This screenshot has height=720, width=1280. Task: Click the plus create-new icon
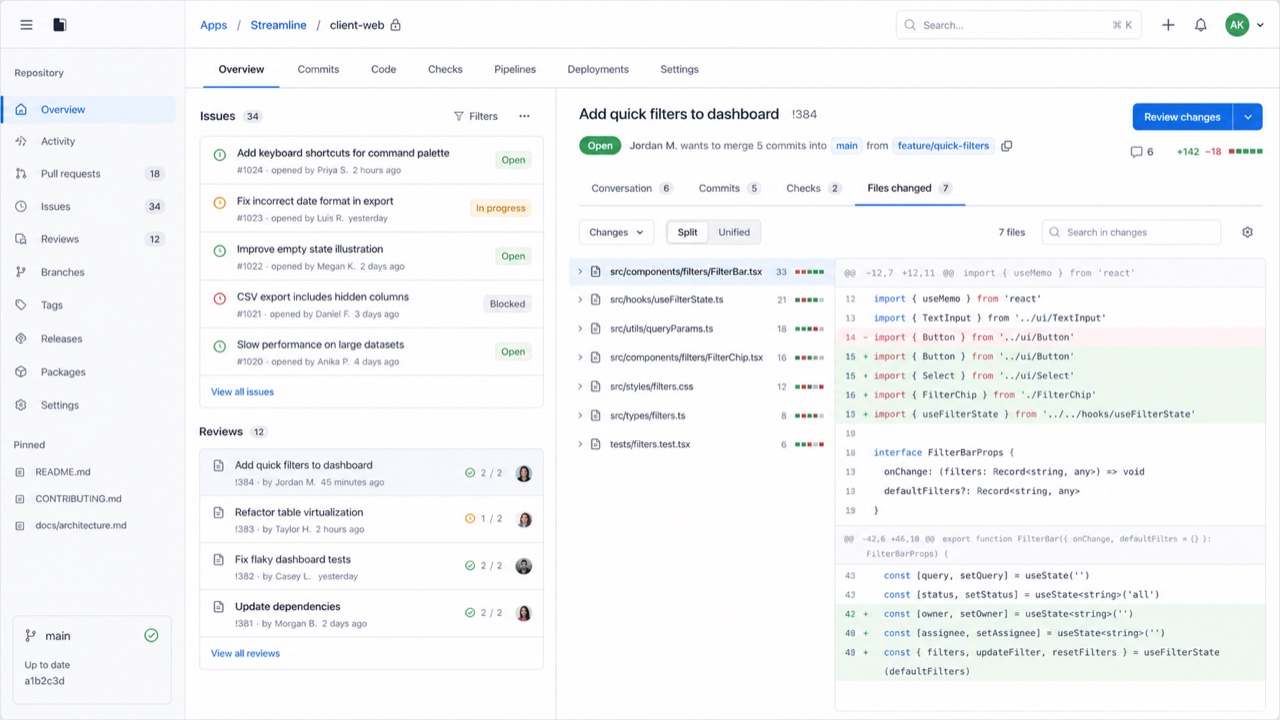(1168, 25)
